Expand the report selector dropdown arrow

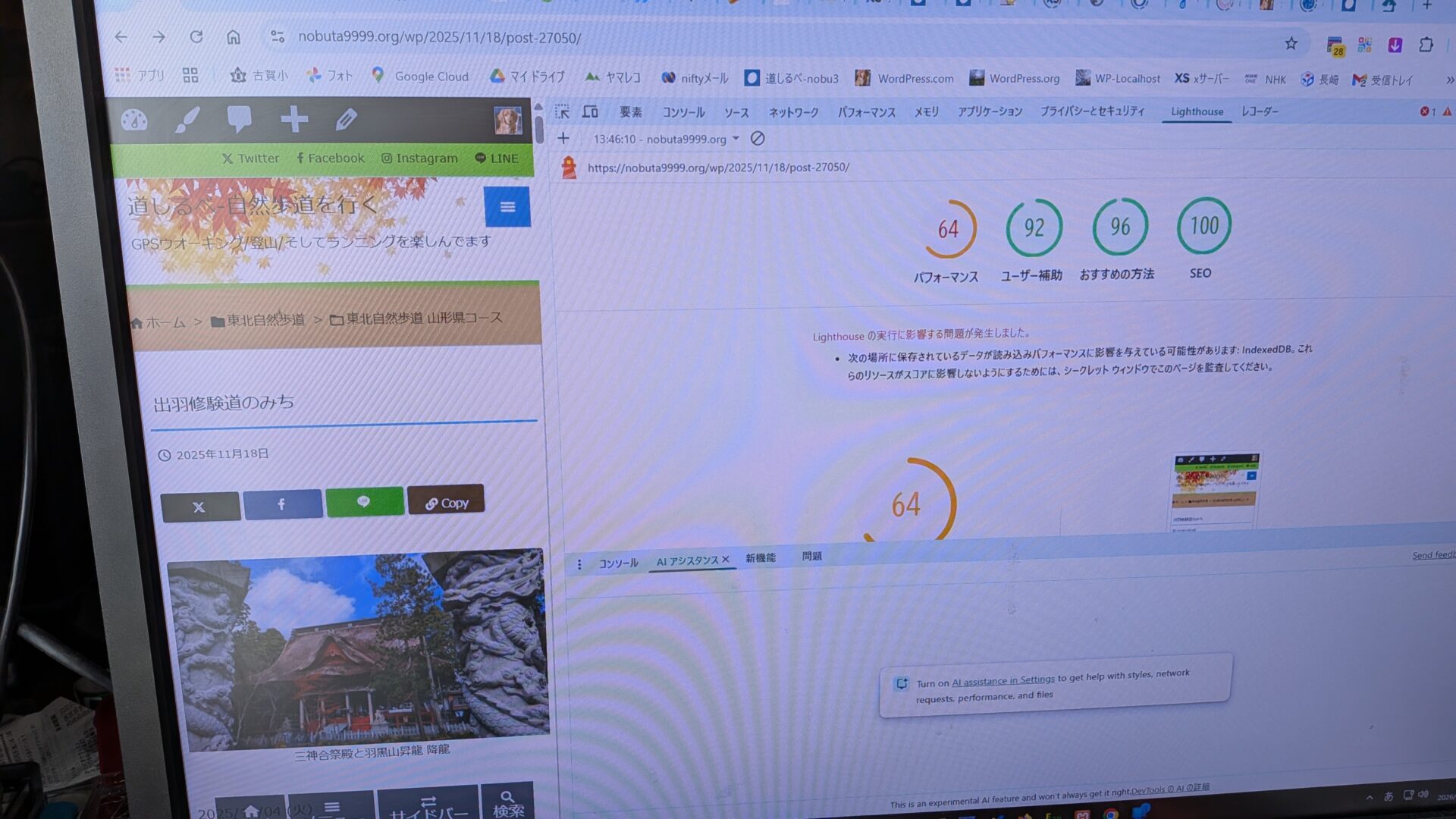click(x=736, y=139)
